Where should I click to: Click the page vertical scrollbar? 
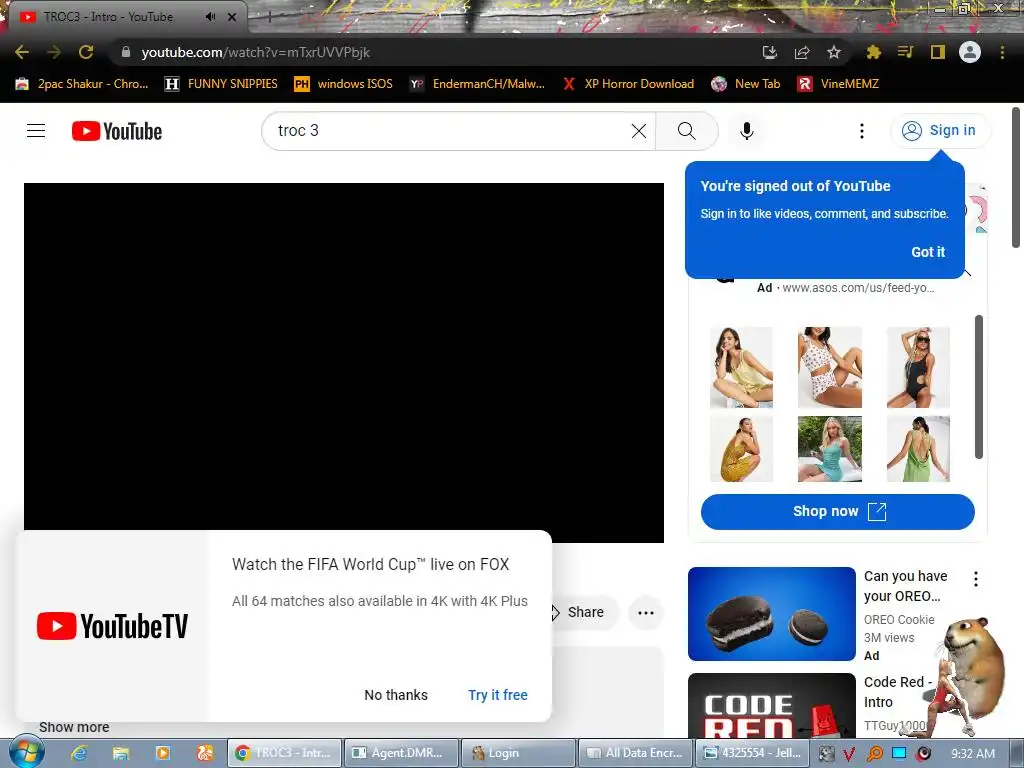coord(1016,178)
